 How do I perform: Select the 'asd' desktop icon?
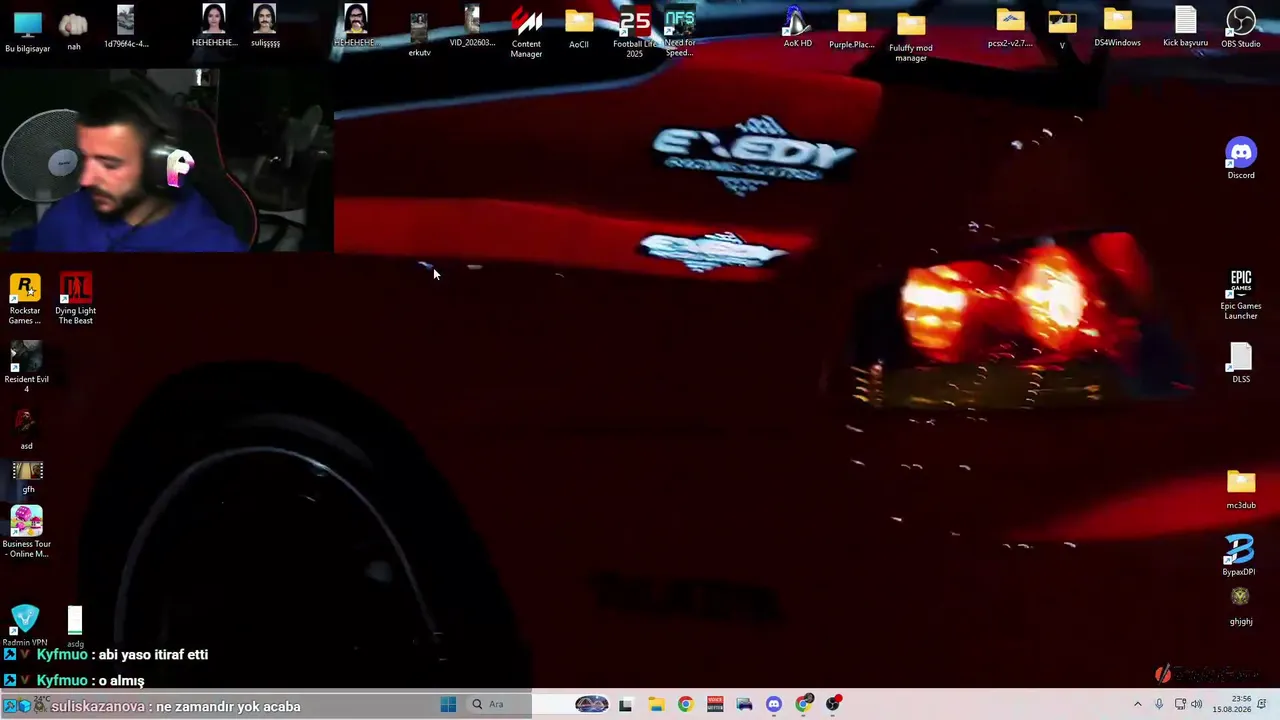27,429
